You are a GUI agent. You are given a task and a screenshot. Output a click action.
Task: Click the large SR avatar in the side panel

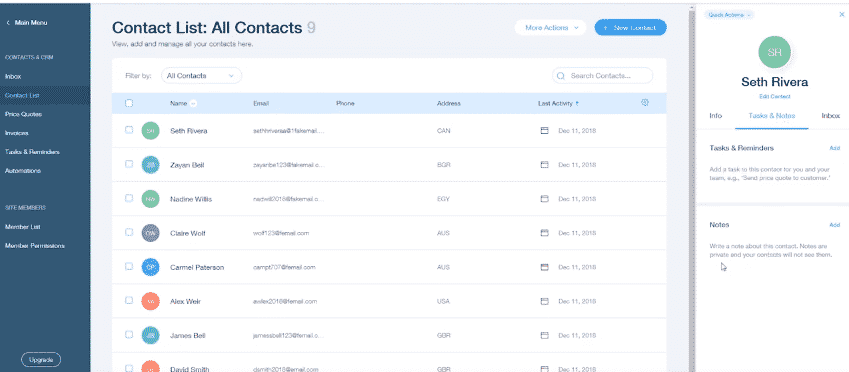(x=774, y=52)
